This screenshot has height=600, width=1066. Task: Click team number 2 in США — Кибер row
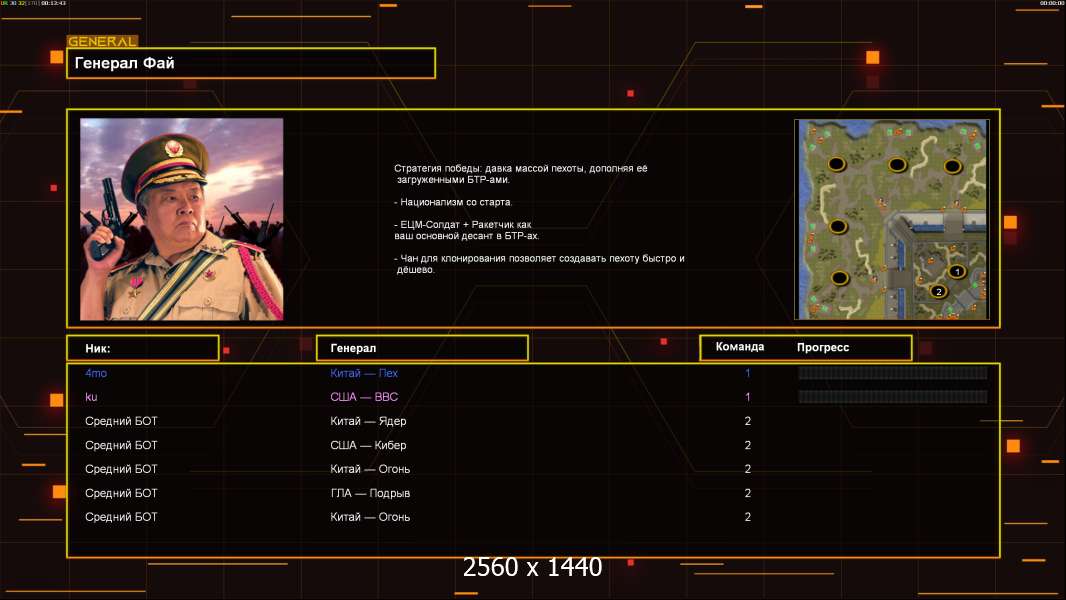tap(748, 445)
